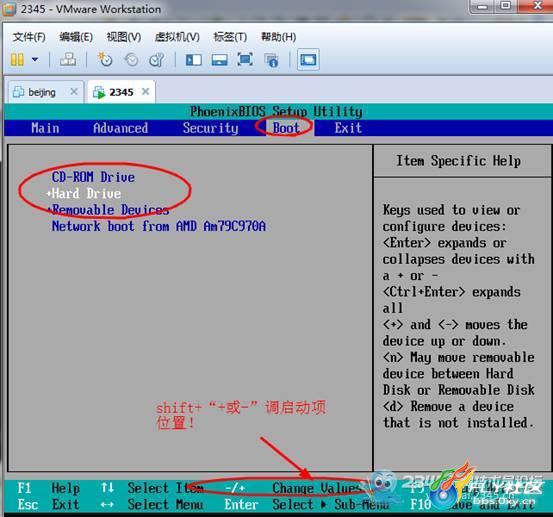
Task: Maximize the VMware Workstation window
Action: click(506, 6)
